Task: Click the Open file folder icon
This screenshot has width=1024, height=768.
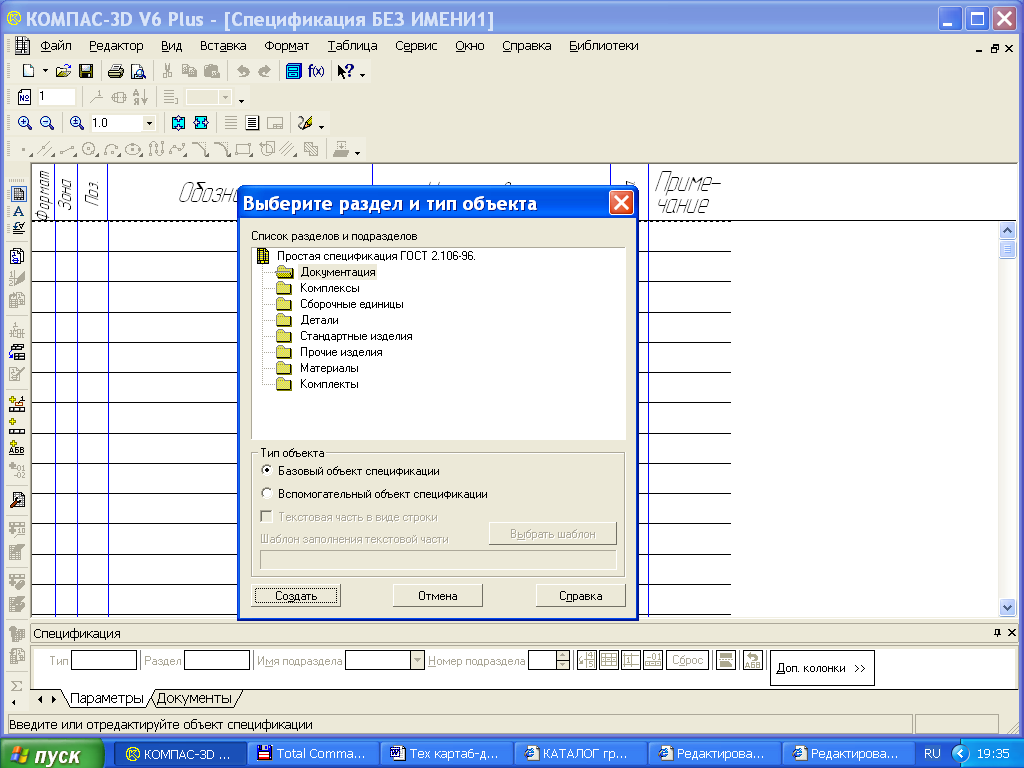Action: click(x=63, y=71)
